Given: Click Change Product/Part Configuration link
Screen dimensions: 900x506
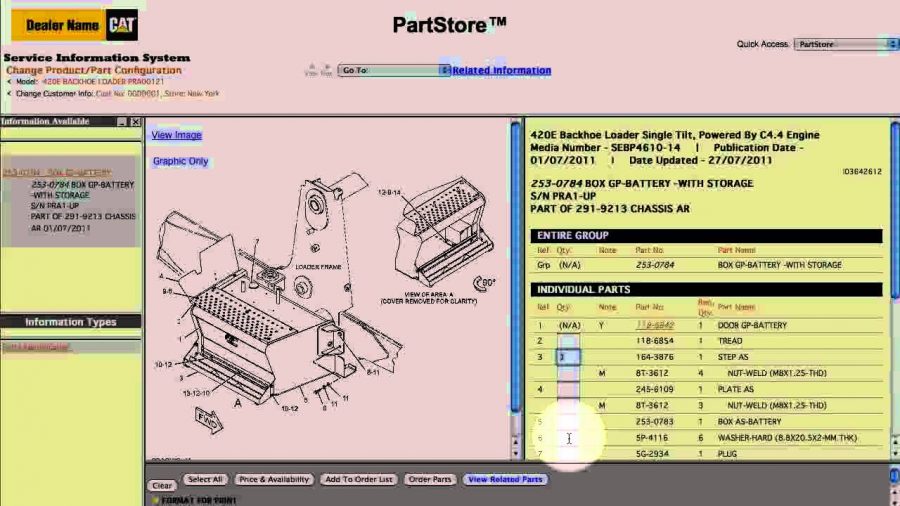Looking at the screenshot, I should coord(94,70).
